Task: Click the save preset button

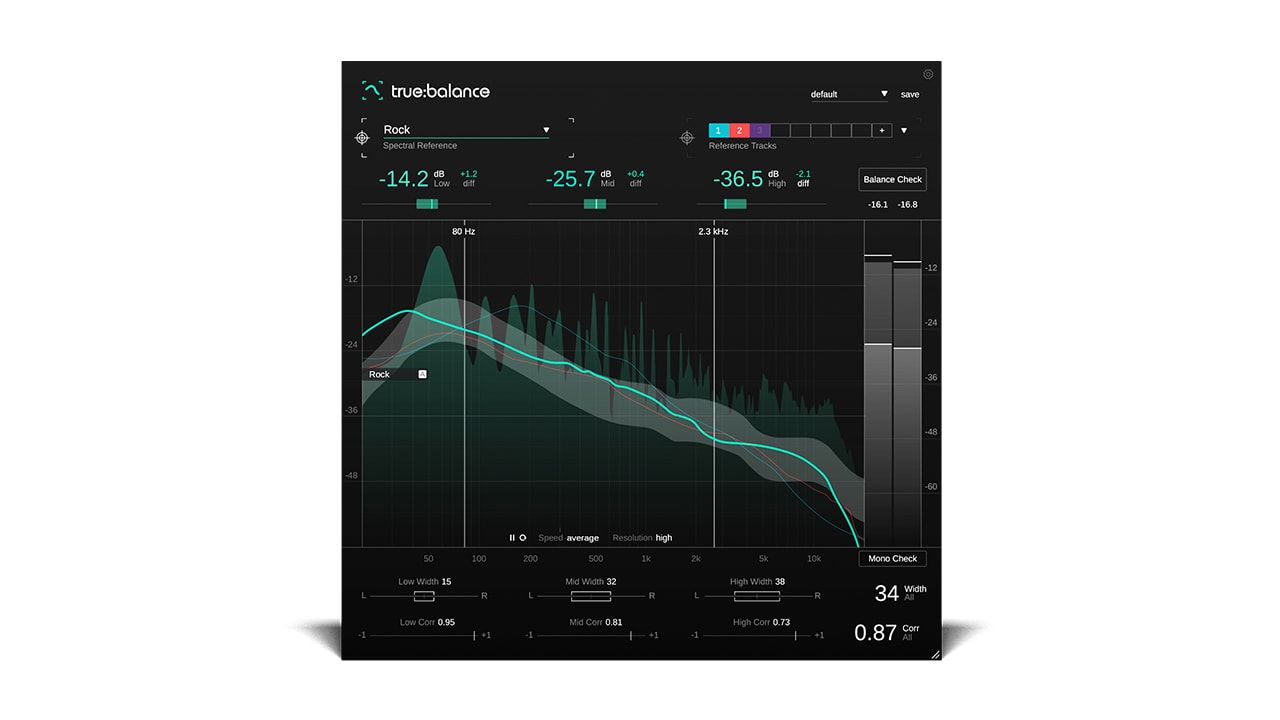Action: pyautogui.click(x=910, y=94)
